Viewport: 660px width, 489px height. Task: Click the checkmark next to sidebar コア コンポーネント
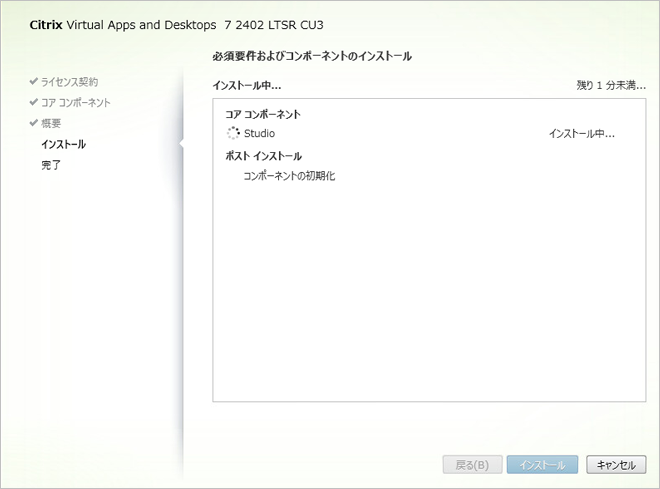34,102
